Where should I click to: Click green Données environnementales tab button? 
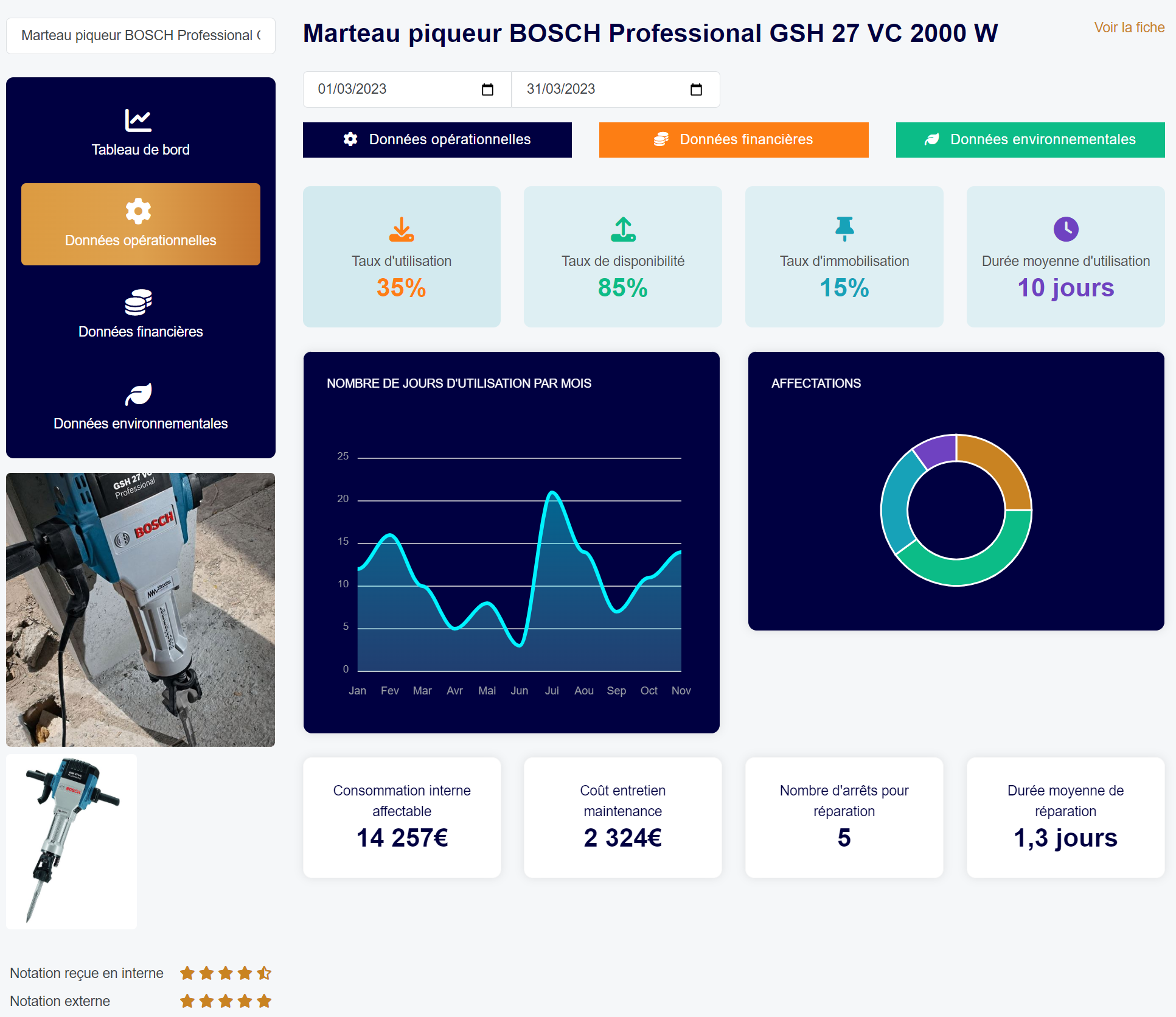pos(1030,140)
